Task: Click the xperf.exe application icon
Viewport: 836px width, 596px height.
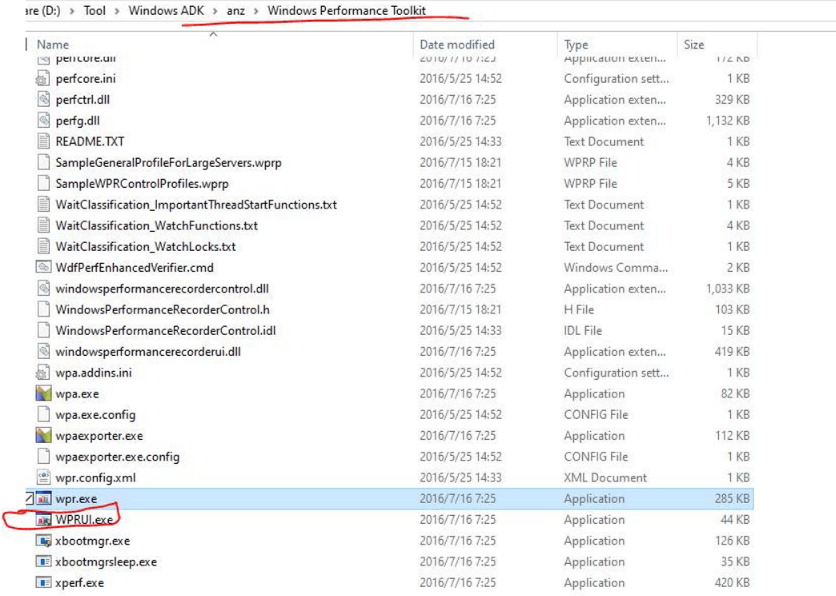Action: 43,583
